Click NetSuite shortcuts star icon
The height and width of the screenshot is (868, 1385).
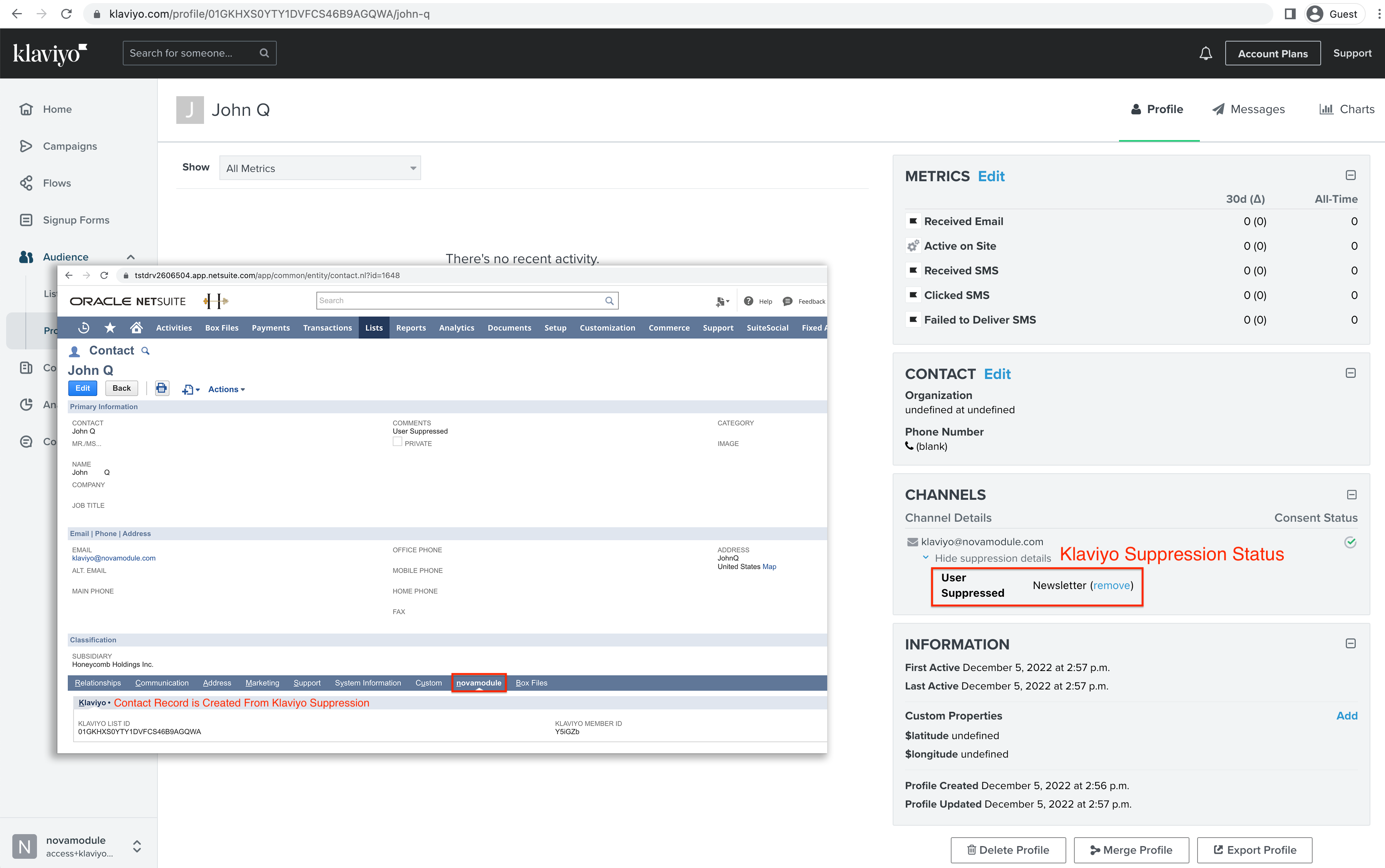tap(110, 327)
